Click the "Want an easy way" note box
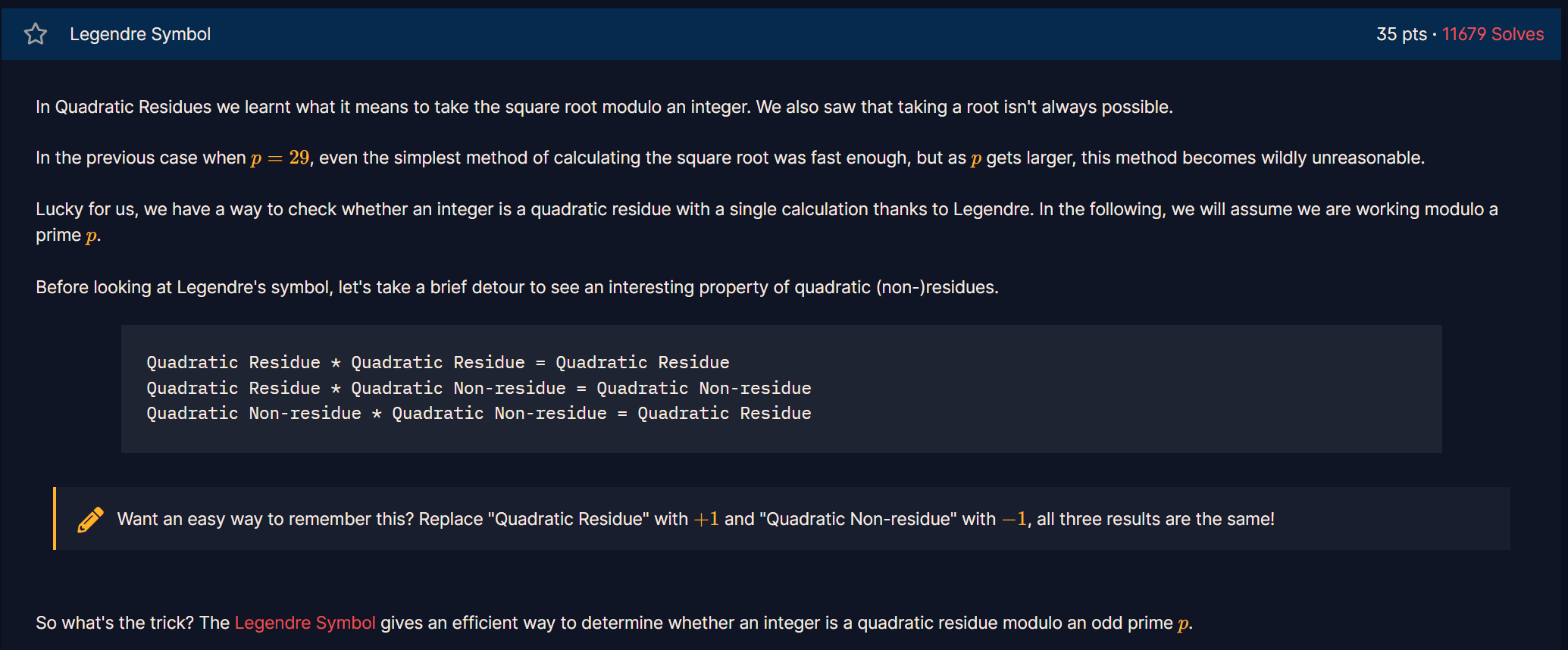This screenshot has height=650, width=1568. (x=781, y=519)
